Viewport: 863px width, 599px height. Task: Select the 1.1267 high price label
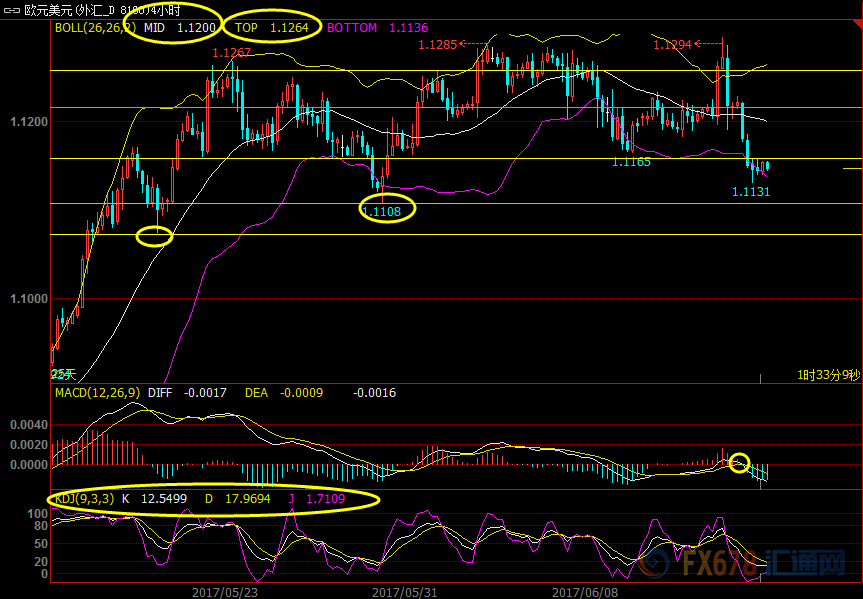coord(232,53)
